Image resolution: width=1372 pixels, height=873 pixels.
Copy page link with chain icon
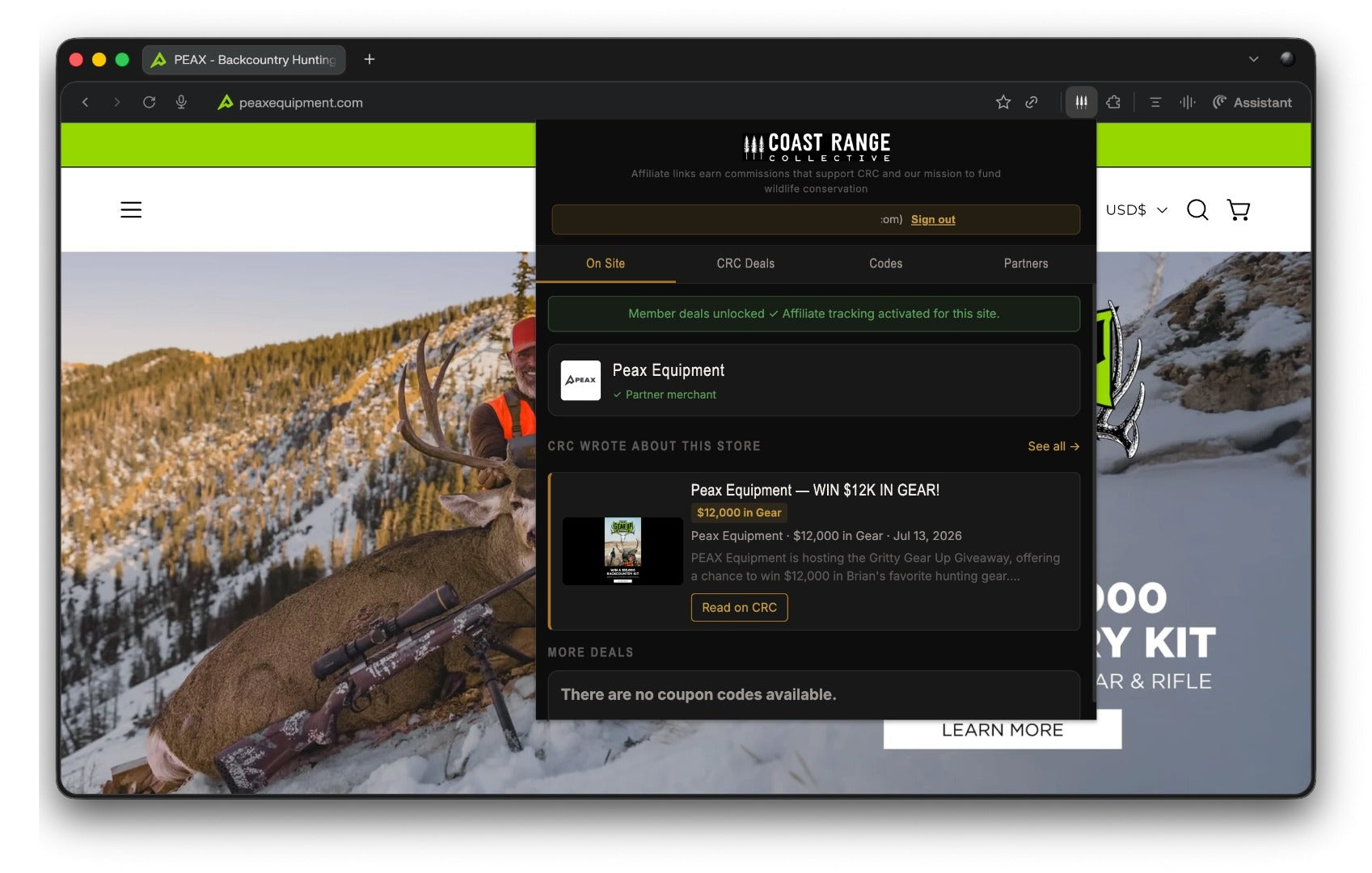point(1032,102)
